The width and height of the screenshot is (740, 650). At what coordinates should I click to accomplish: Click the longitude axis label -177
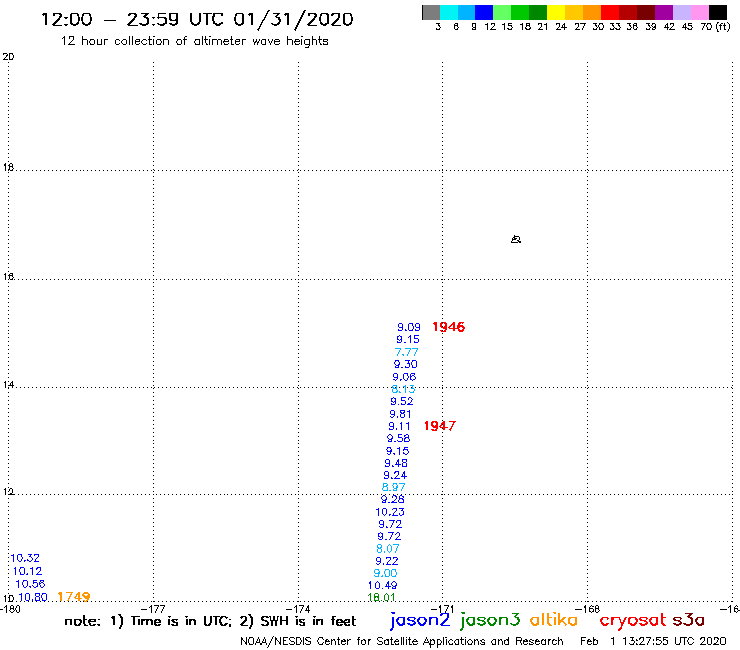pyautogui.click(x=153, y=609)
